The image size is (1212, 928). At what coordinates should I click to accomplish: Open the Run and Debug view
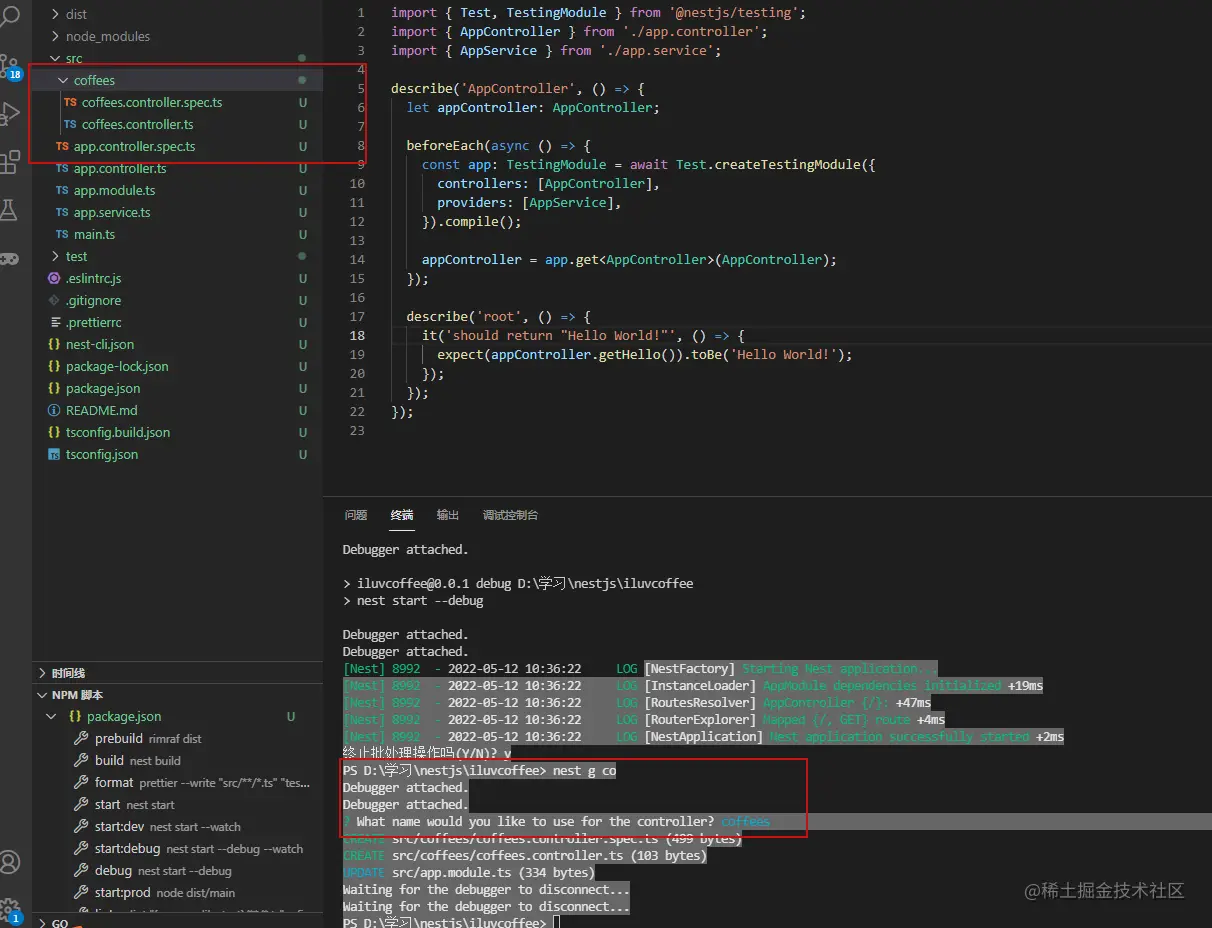click(9, 113)
